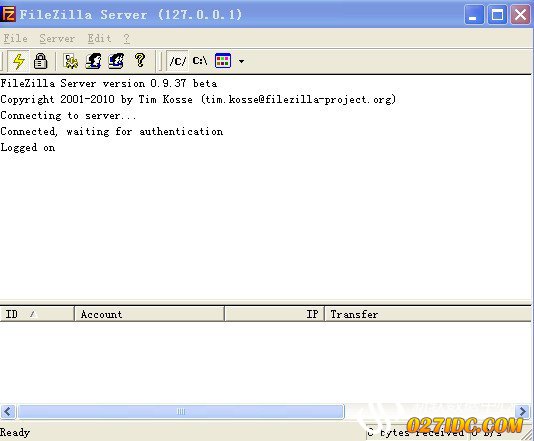Viewport: 534px width, 441px height.
Task: Open the Groups editor icon
Action: pos(116,61)
